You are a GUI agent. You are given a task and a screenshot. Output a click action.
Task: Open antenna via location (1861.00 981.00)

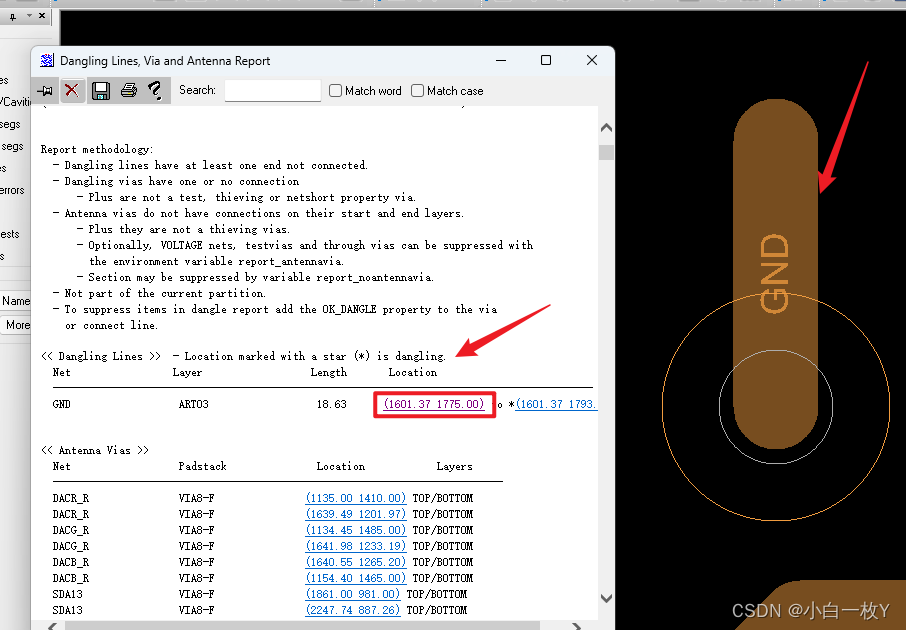click(352, 594)
